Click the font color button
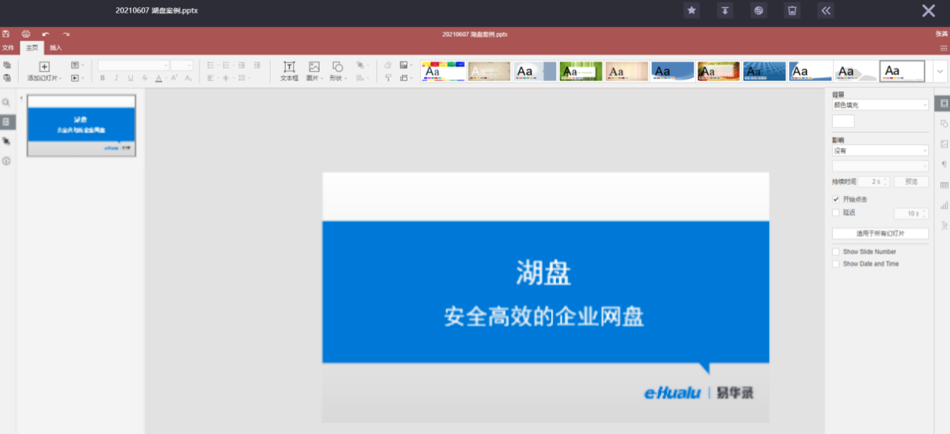This screenshot has width=950, height=434. 159,78
